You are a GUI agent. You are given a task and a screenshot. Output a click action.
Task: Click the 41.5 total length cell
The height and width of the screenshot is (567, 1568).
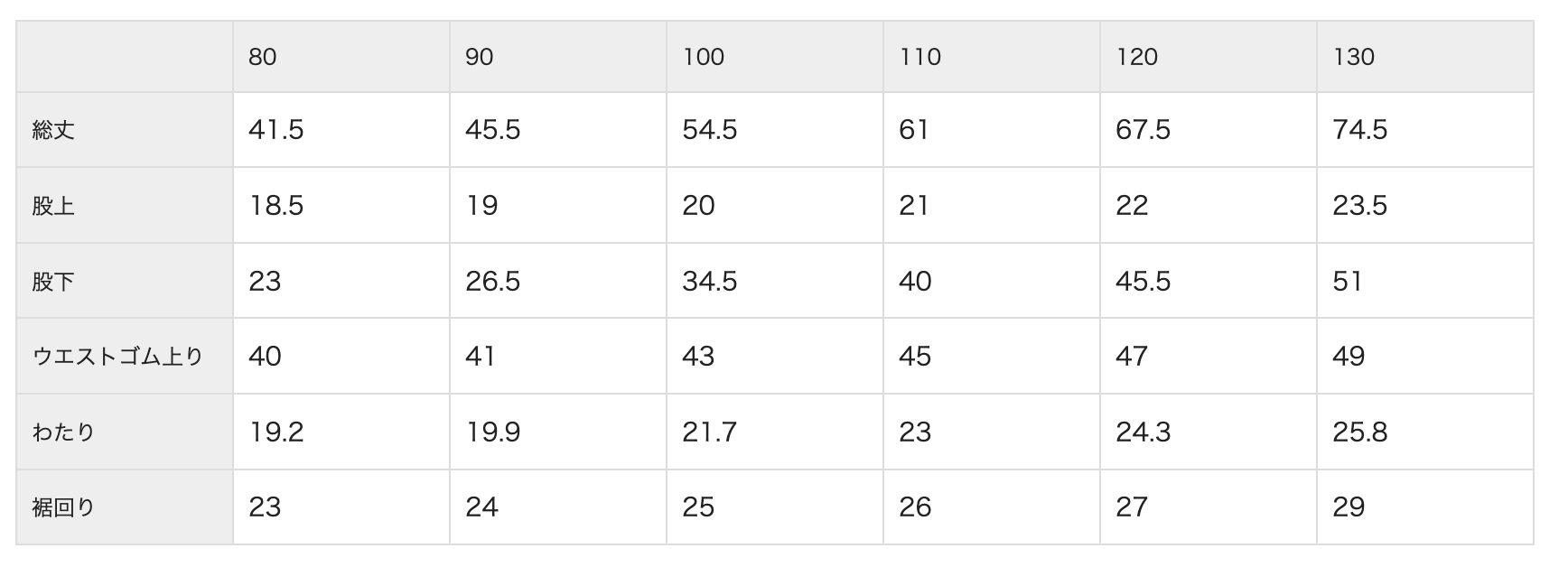[x=276, y=130]
